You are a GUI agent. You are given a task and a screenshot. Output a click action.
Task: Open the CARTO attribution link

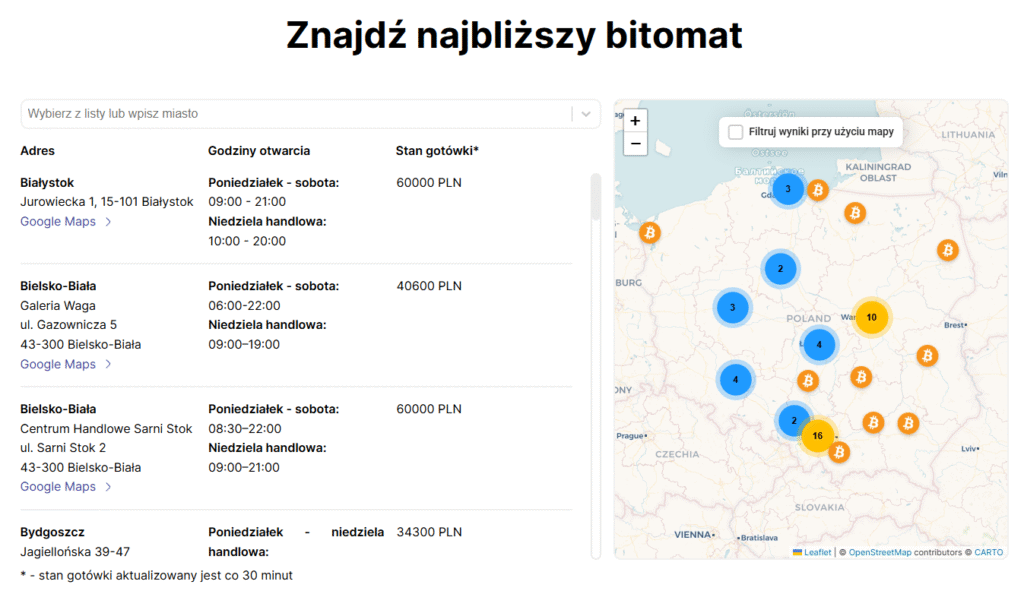(x=988, y=552)
